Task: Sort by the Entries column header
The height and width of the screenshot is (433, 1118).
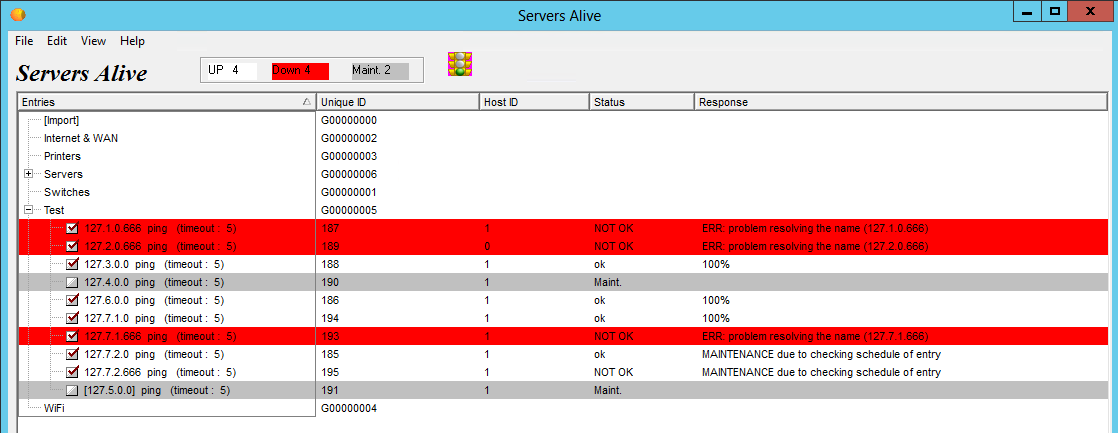Action: 167,102
